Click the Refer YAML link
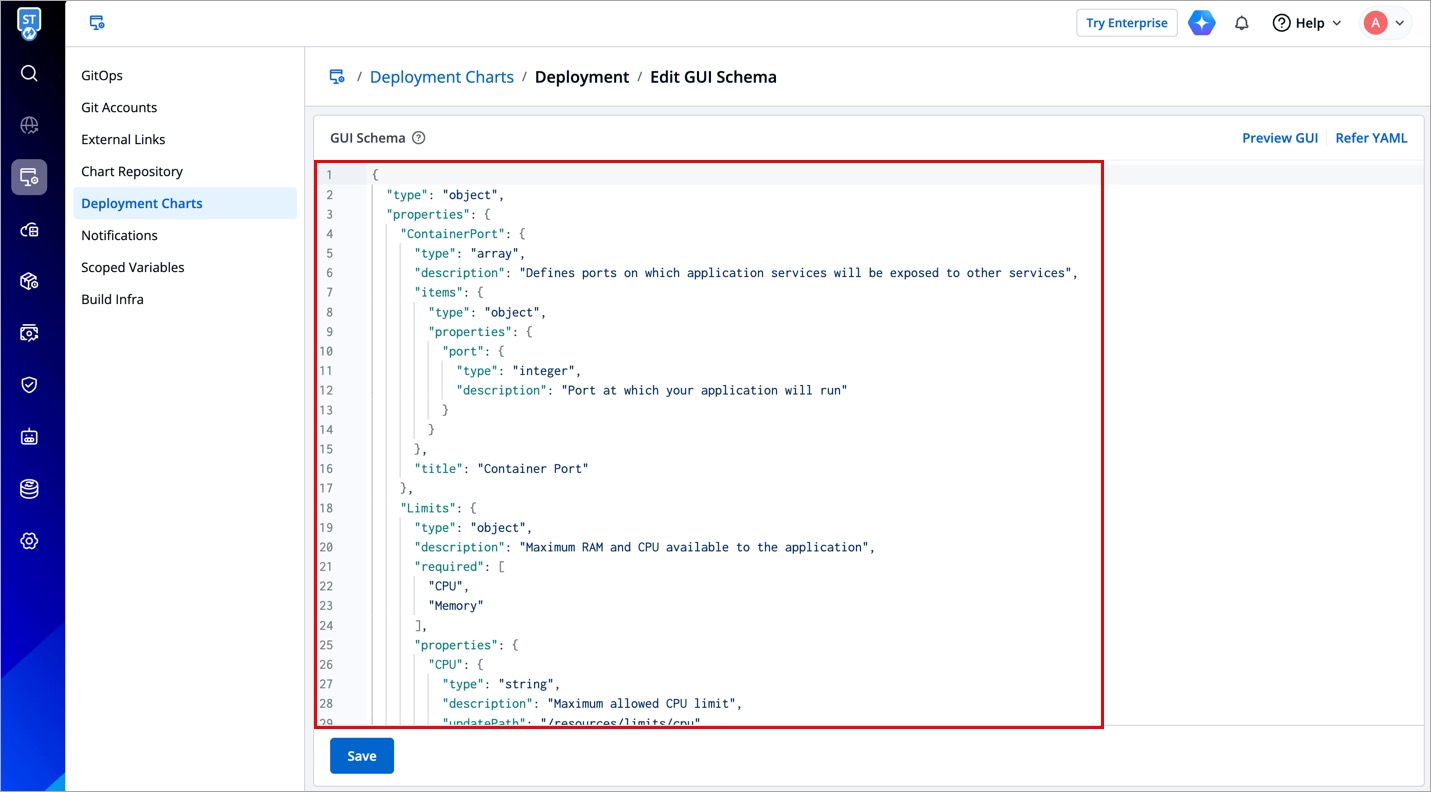Viewport: 1431px width, 792px height. [1371, 138]
